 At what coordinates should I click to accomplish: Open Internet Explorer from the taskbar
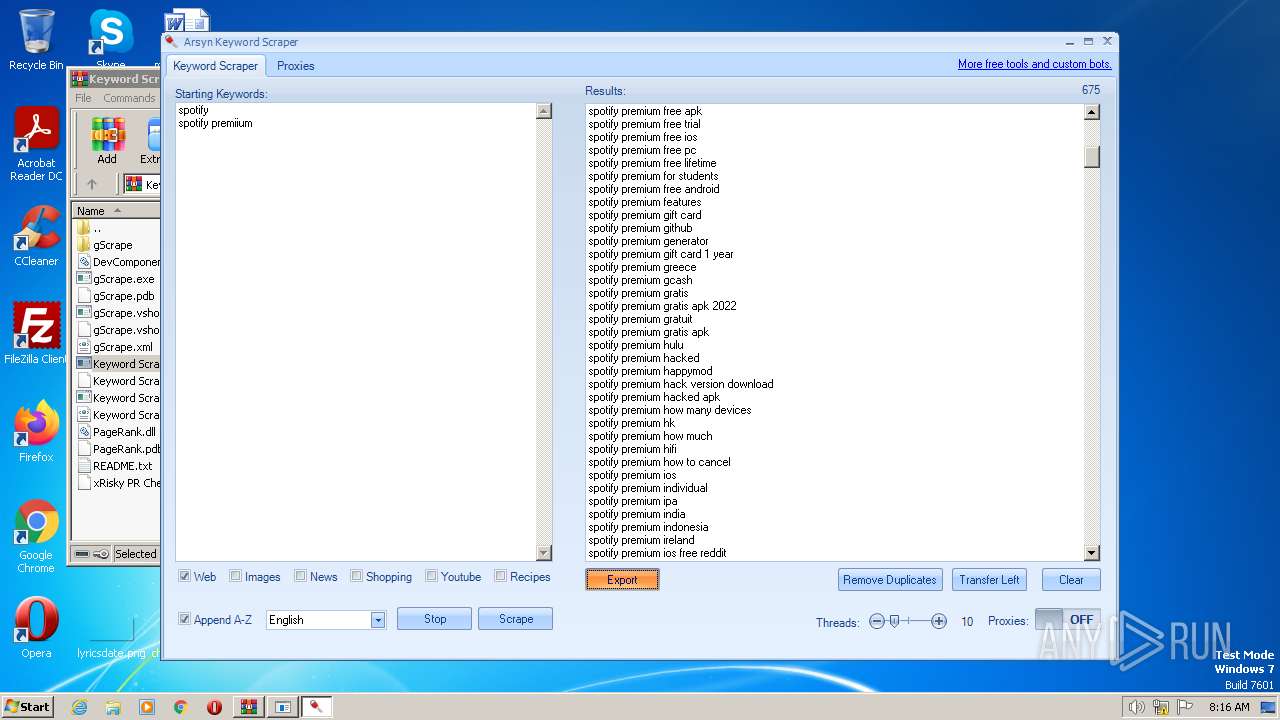pyautogui.click(x=80, y=707)
